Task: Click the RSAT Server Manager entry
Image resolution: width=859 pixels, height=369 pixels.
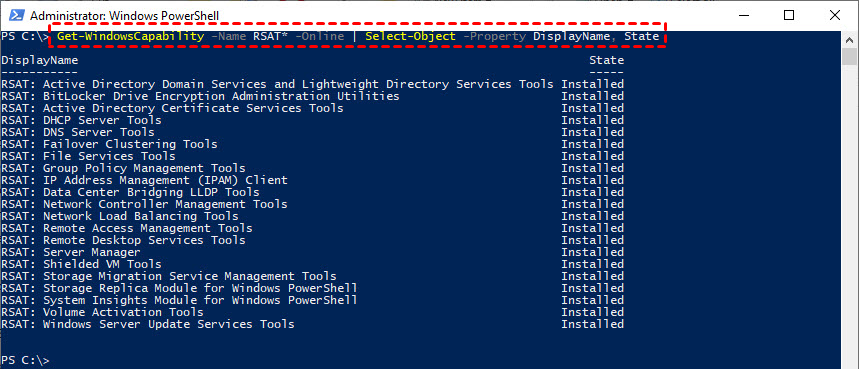Action: pos(71,252)
